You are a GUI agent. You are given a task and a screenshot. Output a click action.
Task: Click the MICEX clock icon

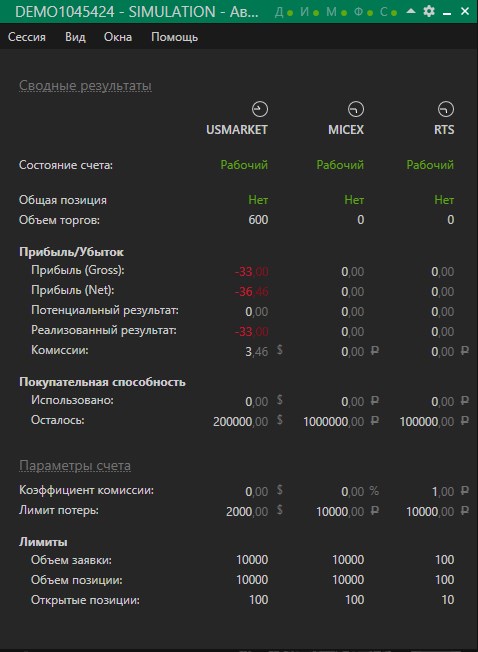356,109
